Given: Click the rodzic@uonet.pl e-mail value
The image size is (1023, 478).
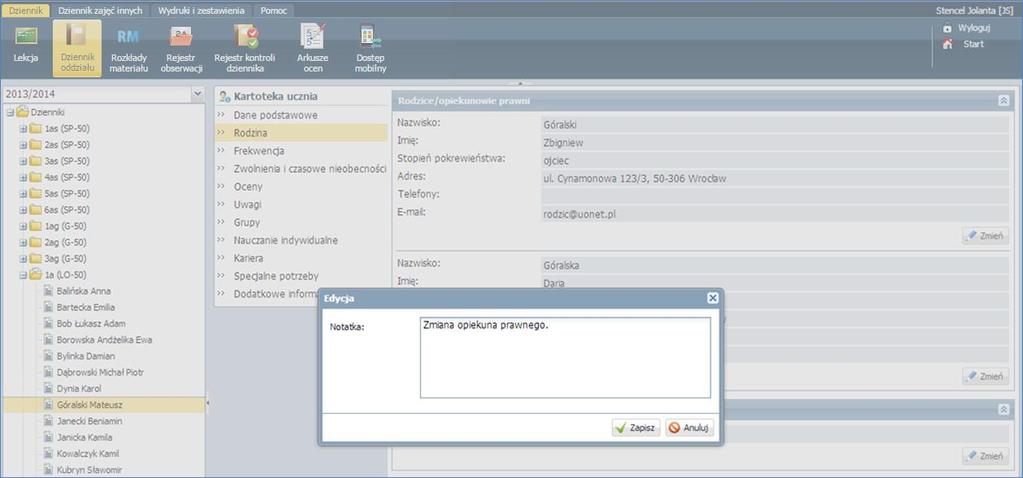Looking at the screenshot, I should click(x=578, y=213).
